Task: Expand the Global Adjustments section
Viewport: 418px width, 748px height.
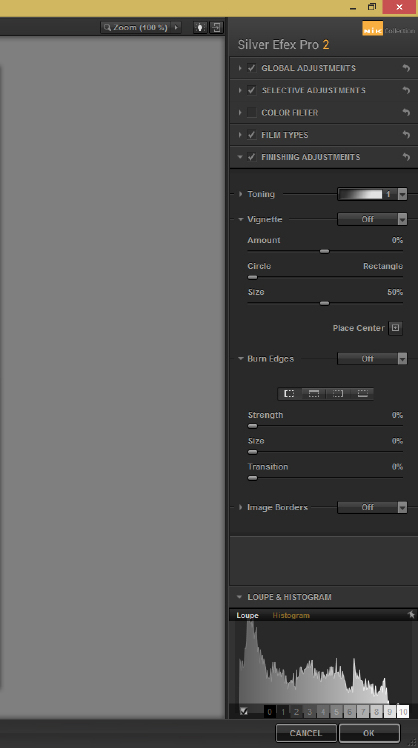Action: [x=240, y=68]
